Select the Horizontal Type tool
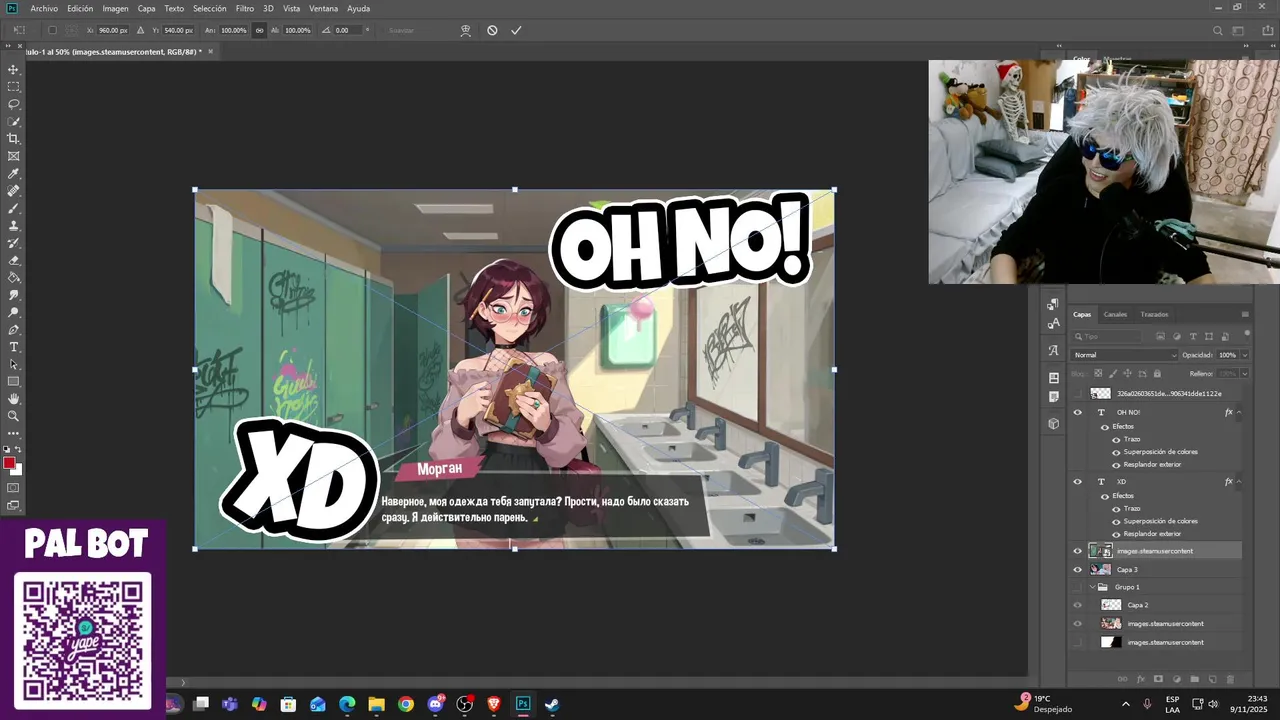Viewport: 1280px width, 720px height. (13, 347)
